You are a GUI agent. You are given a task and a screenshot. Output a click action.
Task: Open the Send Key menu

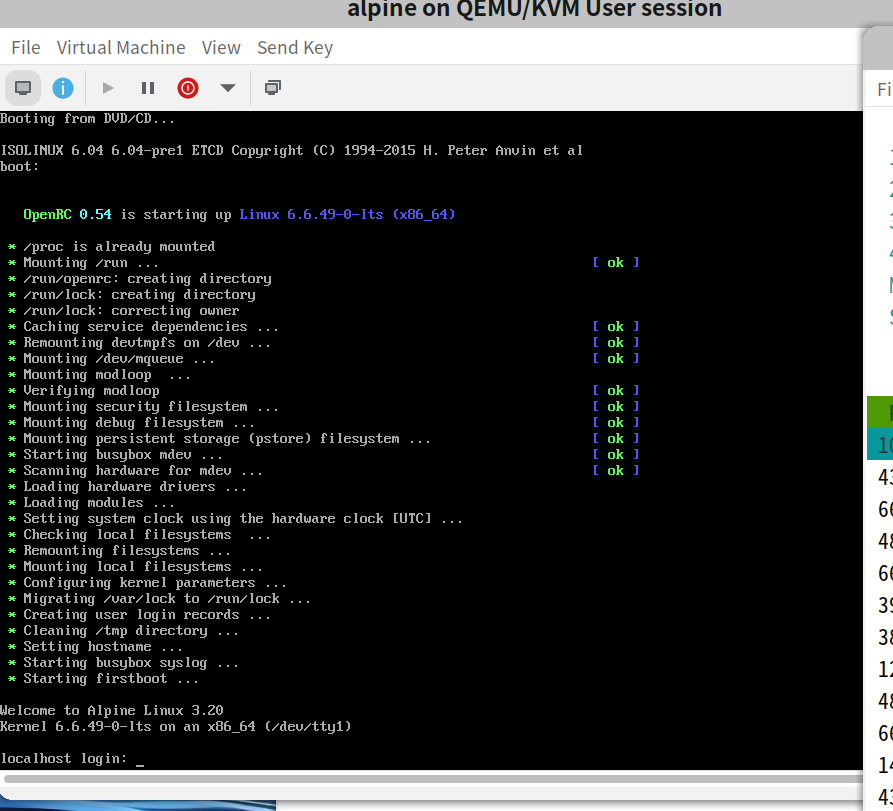coord(294,47)
